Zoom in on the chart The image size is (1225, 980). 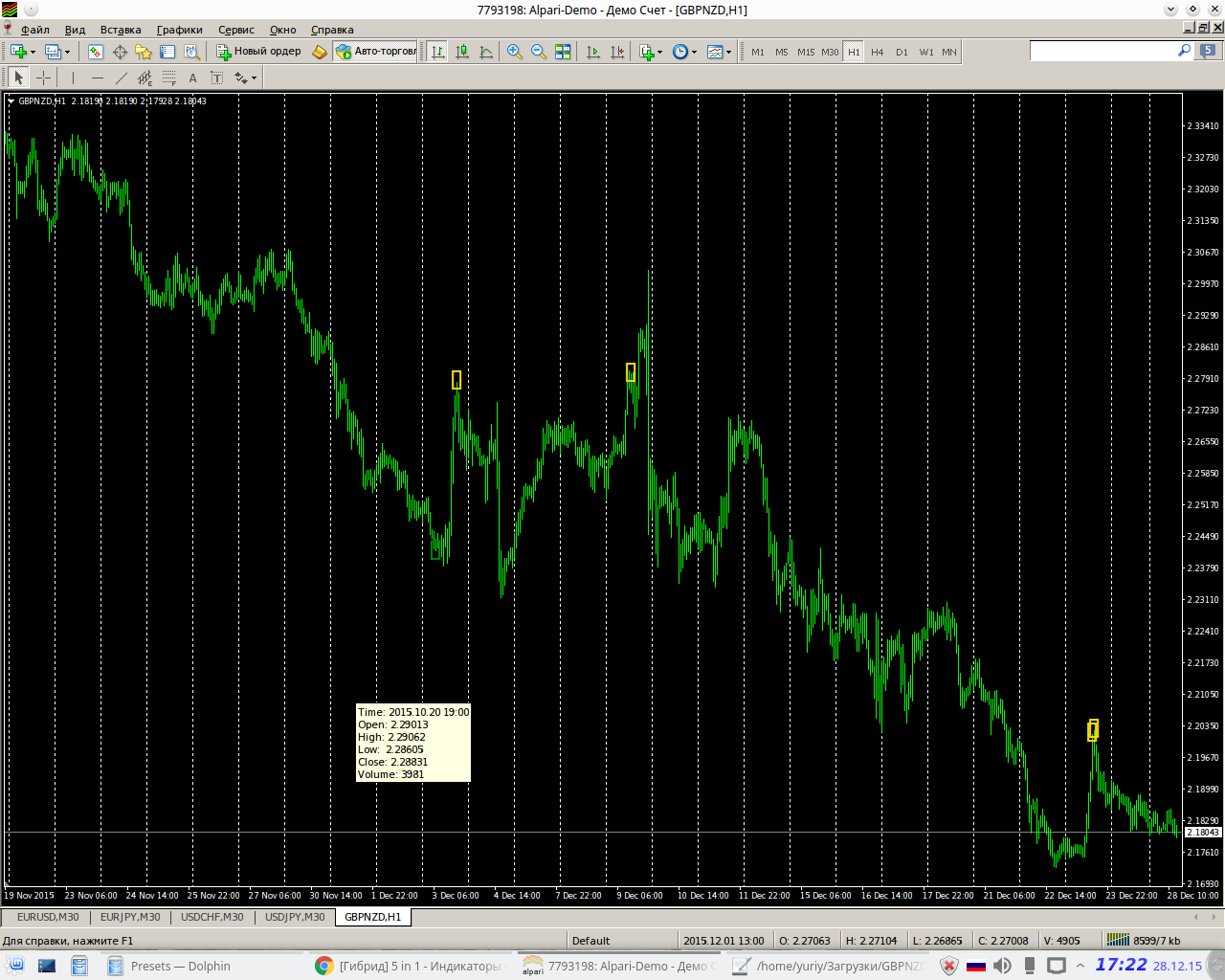tap(515, 52)
